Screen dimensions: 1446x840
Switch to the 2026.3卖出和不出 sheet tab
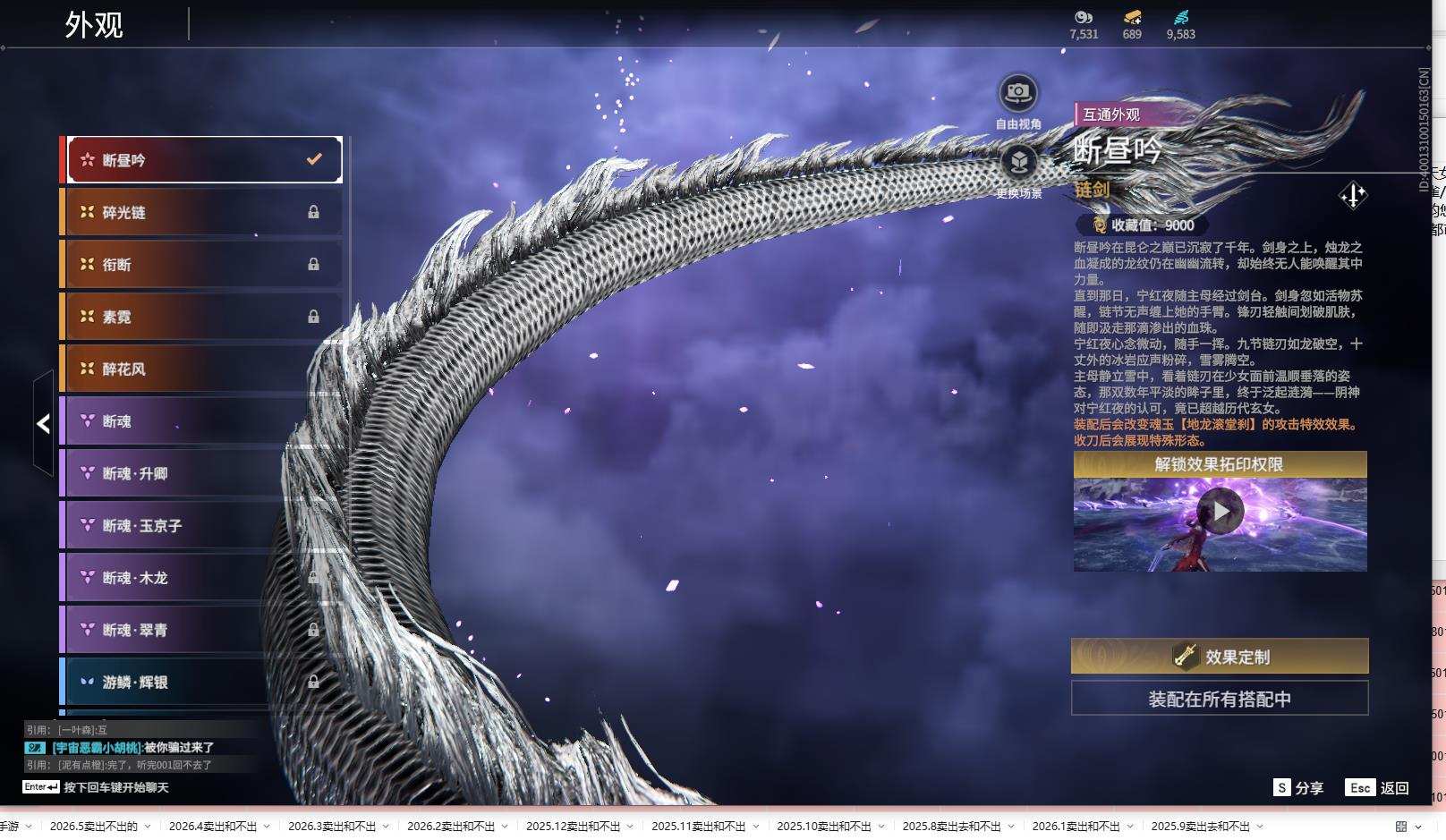click(x=332, y=827)
